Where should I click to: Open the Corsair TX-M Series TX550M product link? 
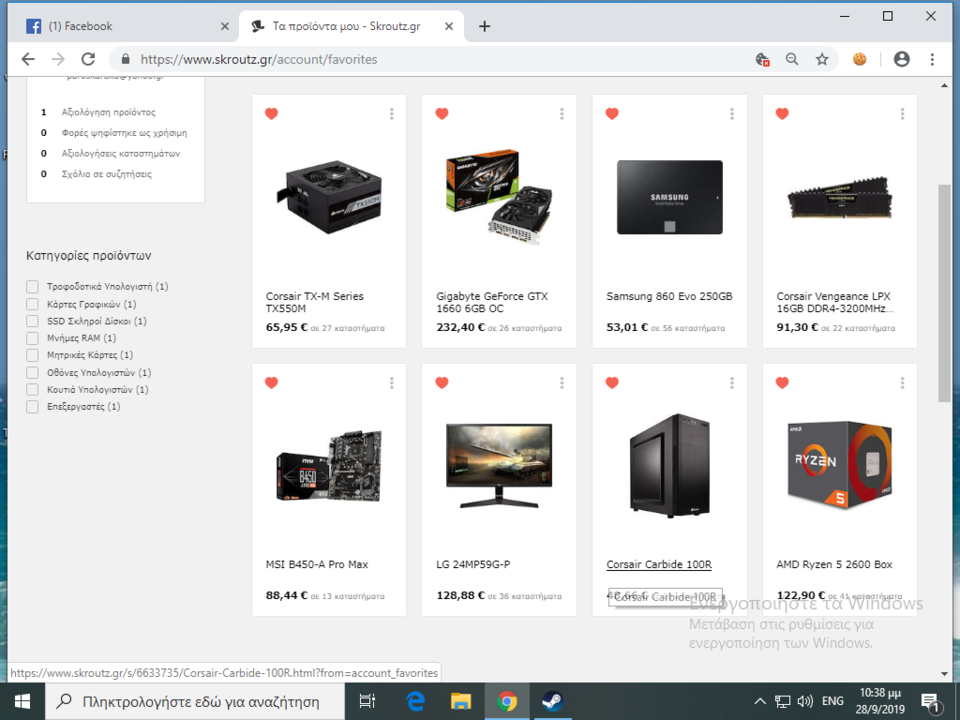tap(314, 302)
